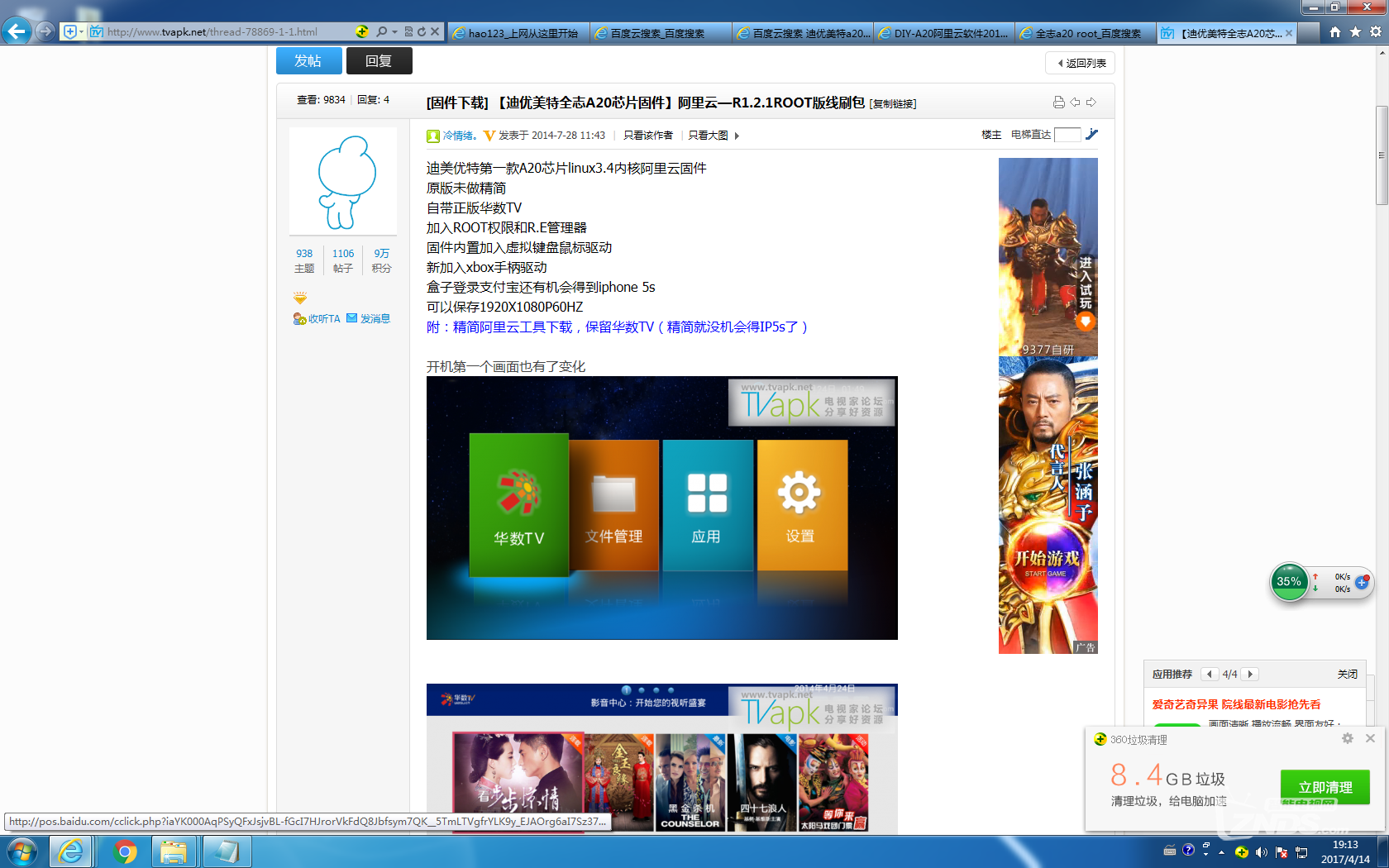Go to previous app recommendation page
The width and height of the screenshot is (1389, 868).
[1210, 674]
